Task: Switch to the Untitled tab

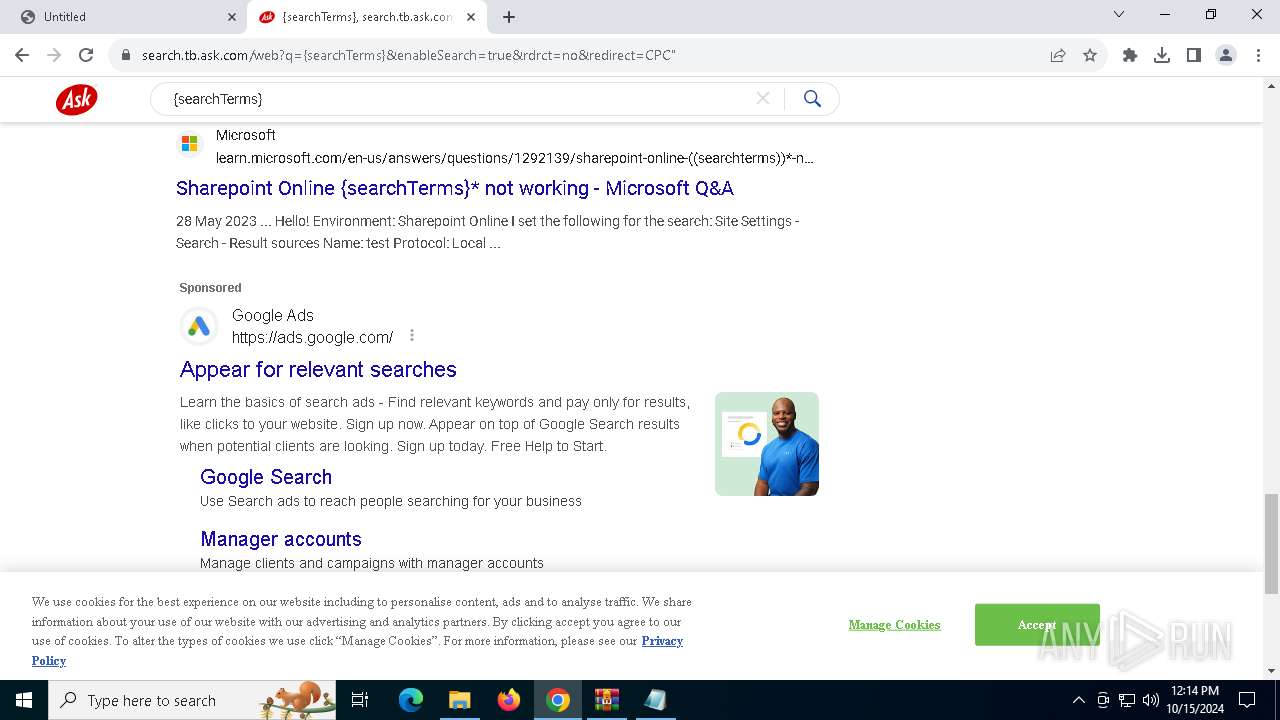Action: coord(124,17)
